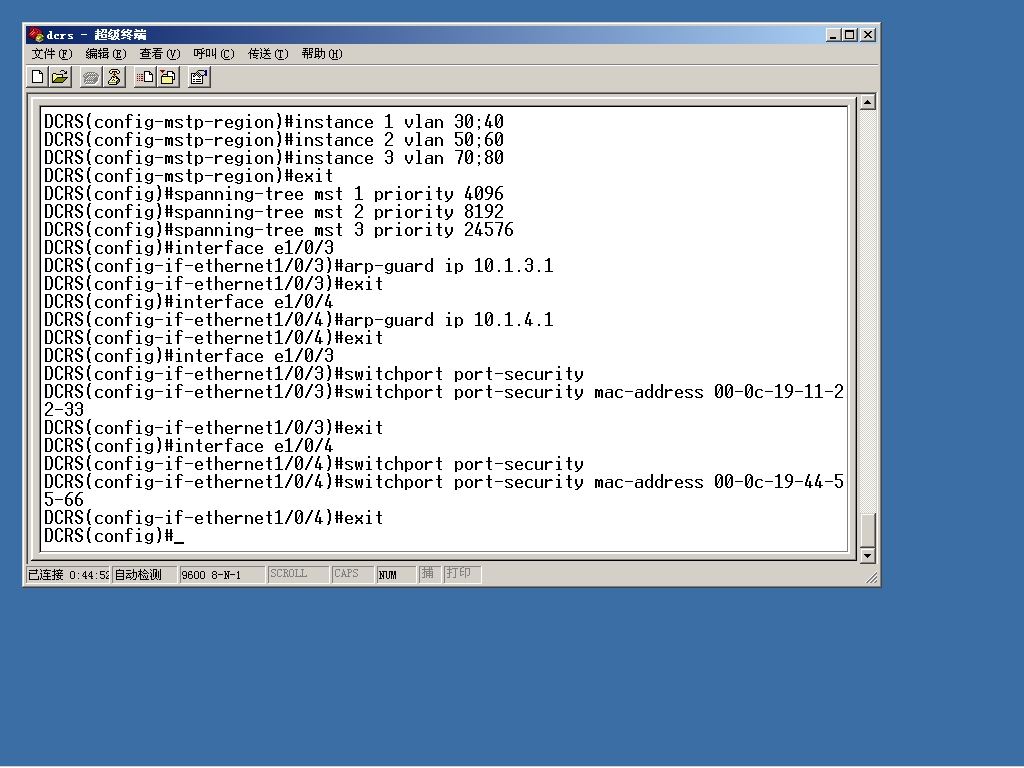Click the Receive file toolbar icon
Viewport: 1024px width, 768px height.
tap(168, 77)
